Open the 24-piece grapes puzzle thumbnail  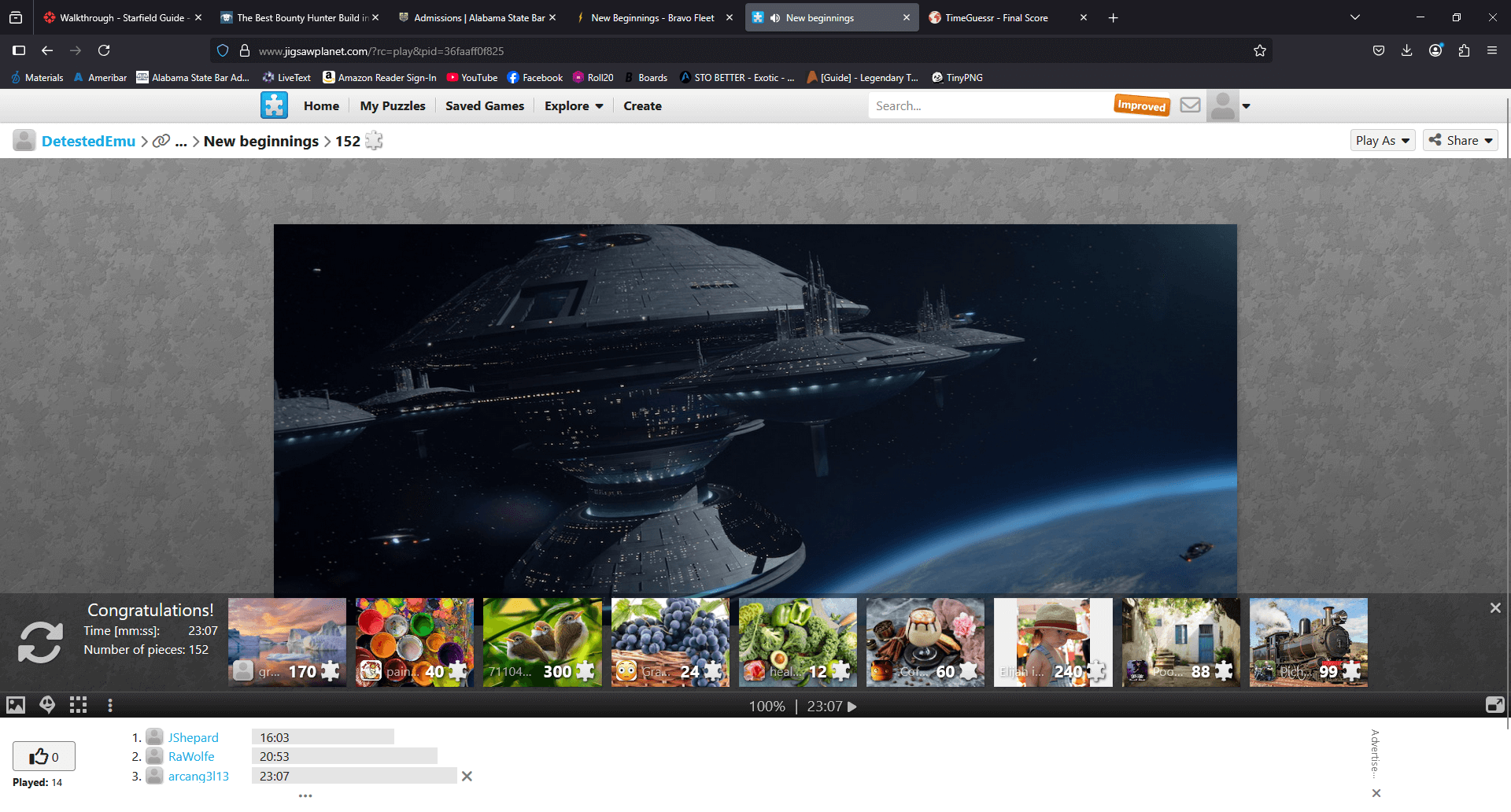pyautogui.click(x=671, y=642)
